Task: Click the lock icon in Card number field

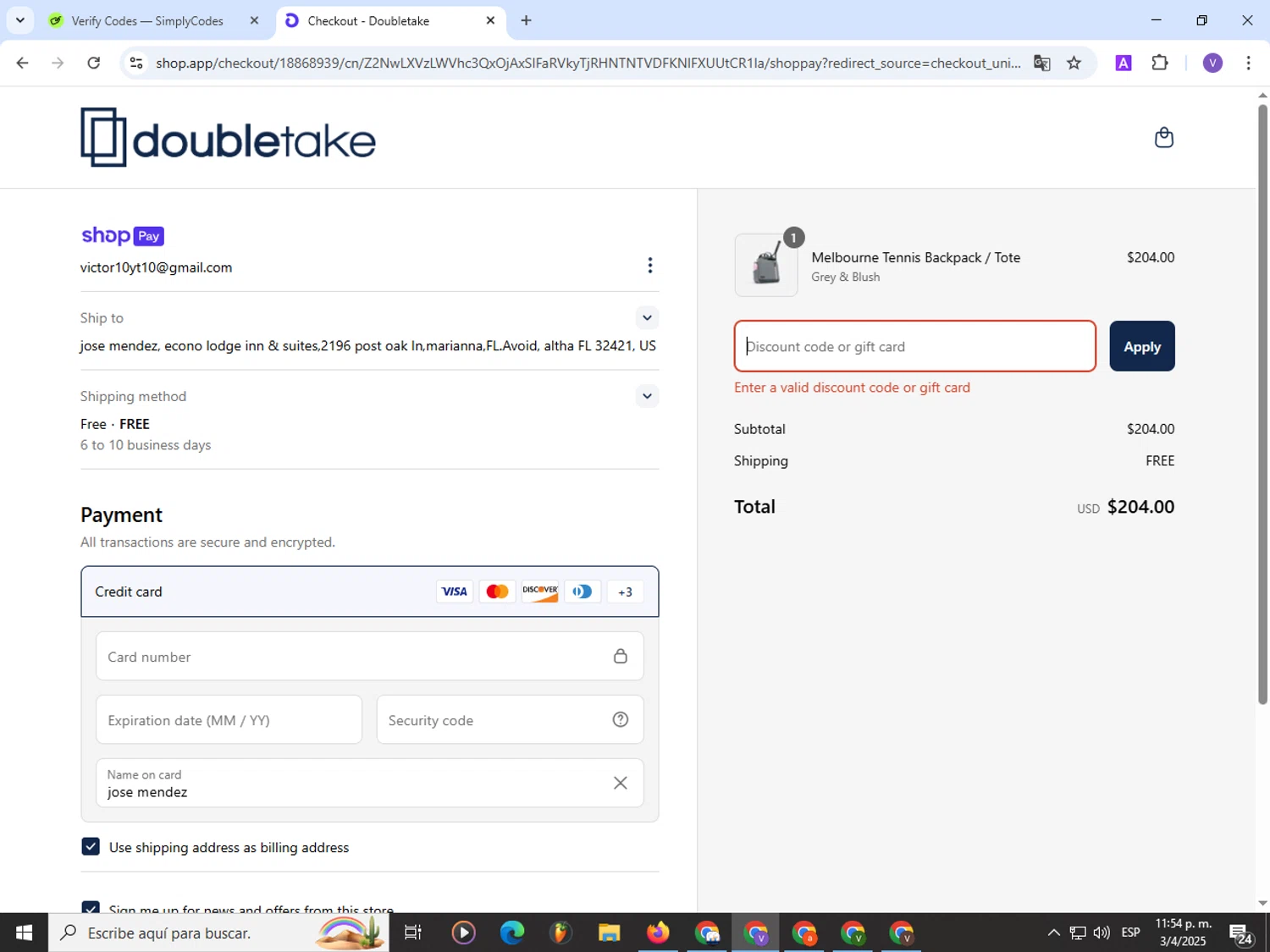Action: (x=621, y=657)
